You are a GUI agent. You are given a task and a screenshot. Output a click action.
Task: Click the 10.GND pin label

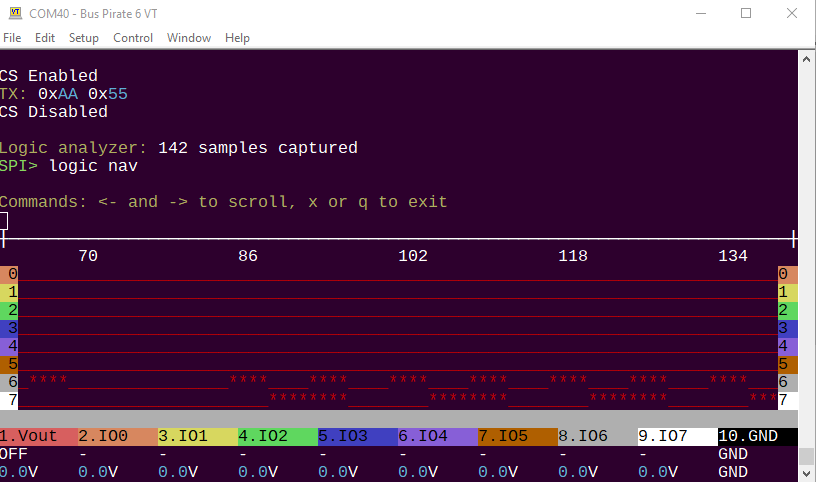tap(758, 436)
